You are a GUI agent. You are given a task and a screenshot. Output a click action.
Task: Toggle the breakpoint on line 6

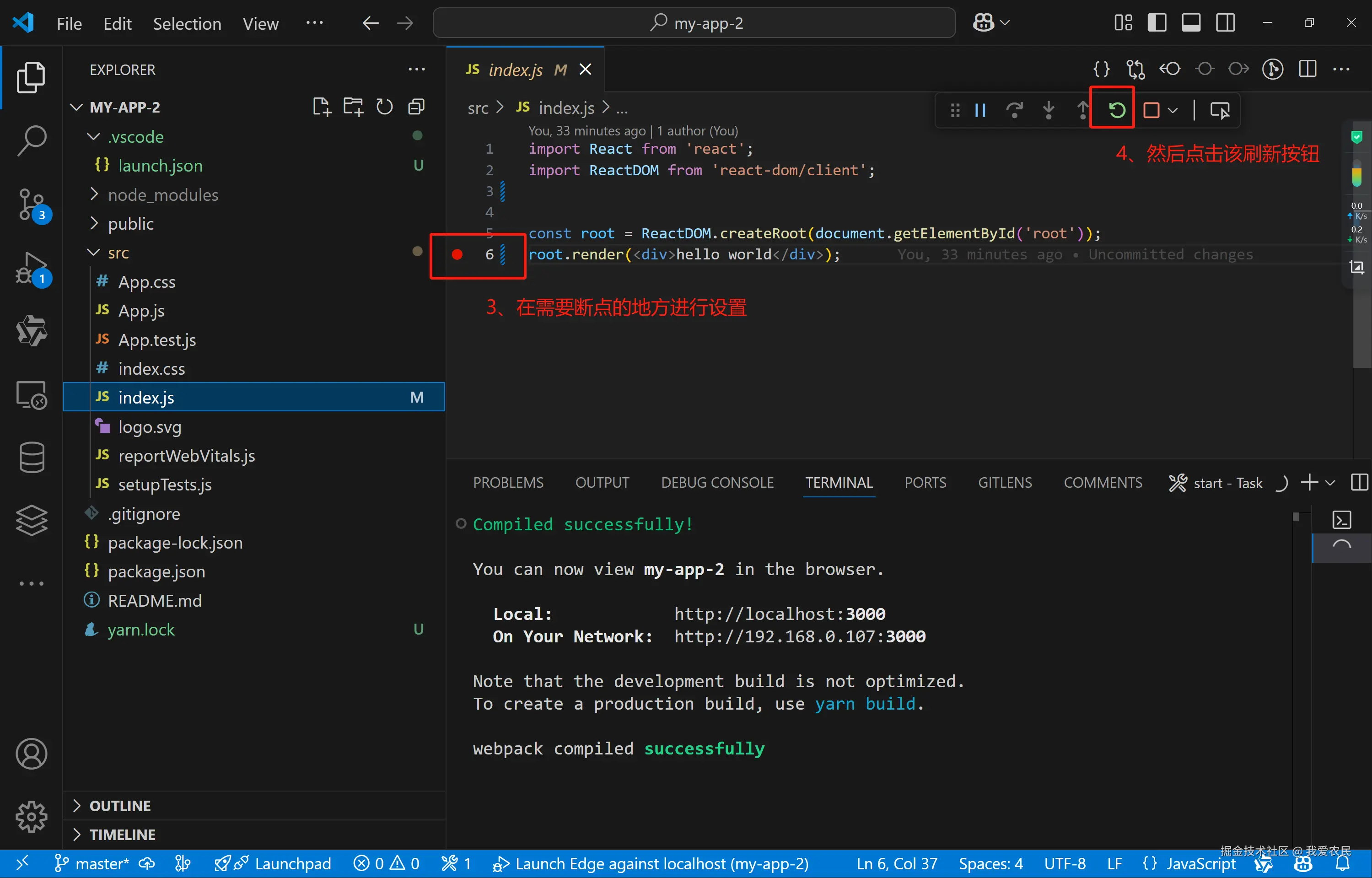tap(457, 254)
